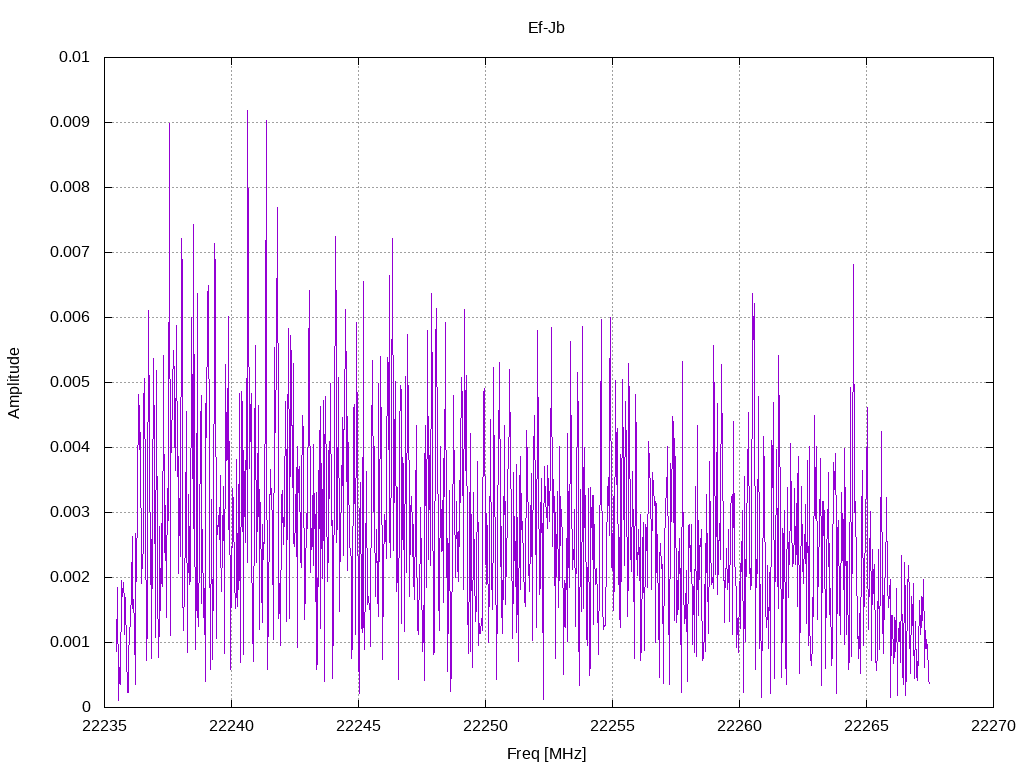Click the x-axis tick label 22235
Viewport: 1024px width, 768px height.
[104, 726]
